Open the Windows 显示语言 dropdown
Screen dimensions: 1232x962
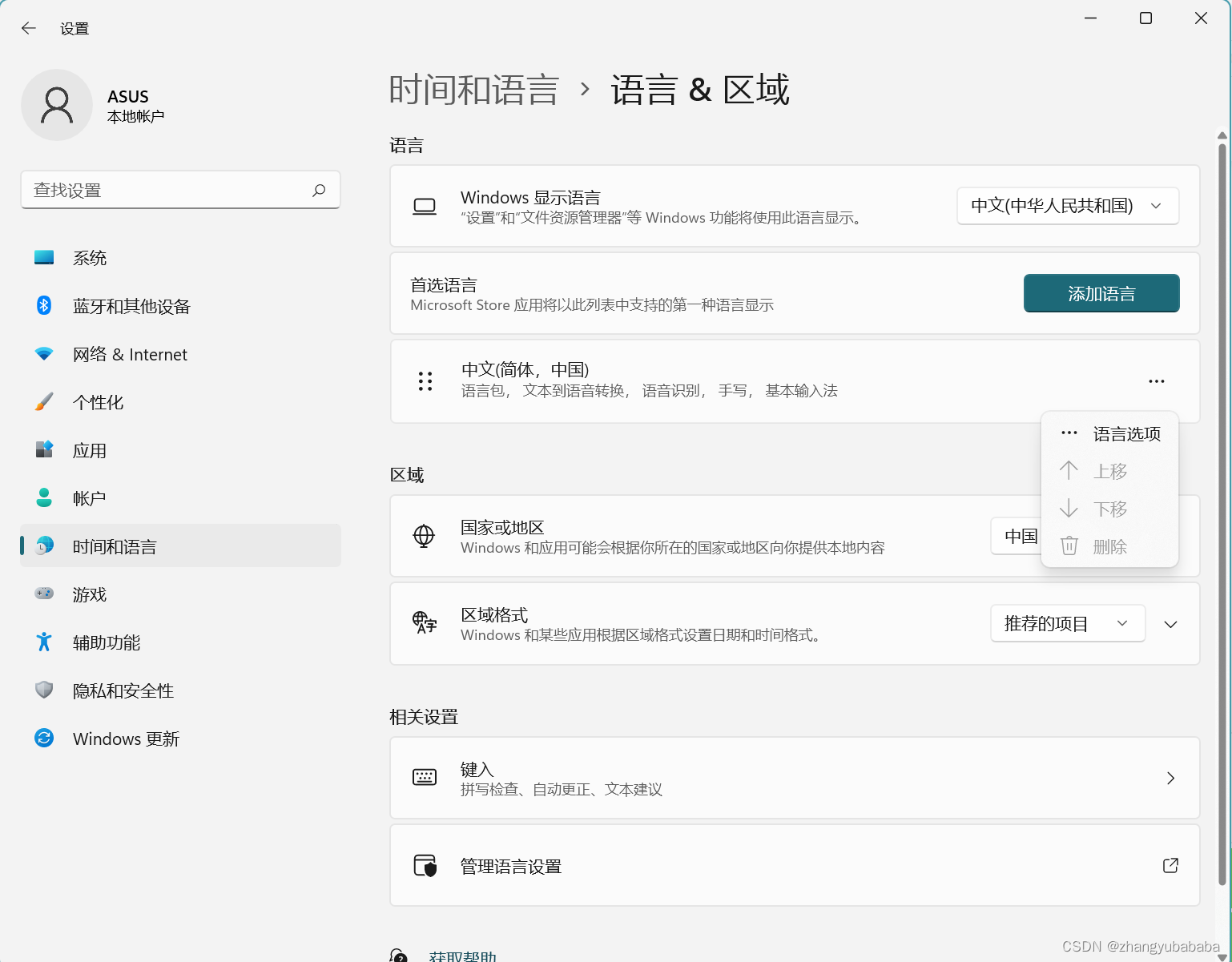point(1068,206)
